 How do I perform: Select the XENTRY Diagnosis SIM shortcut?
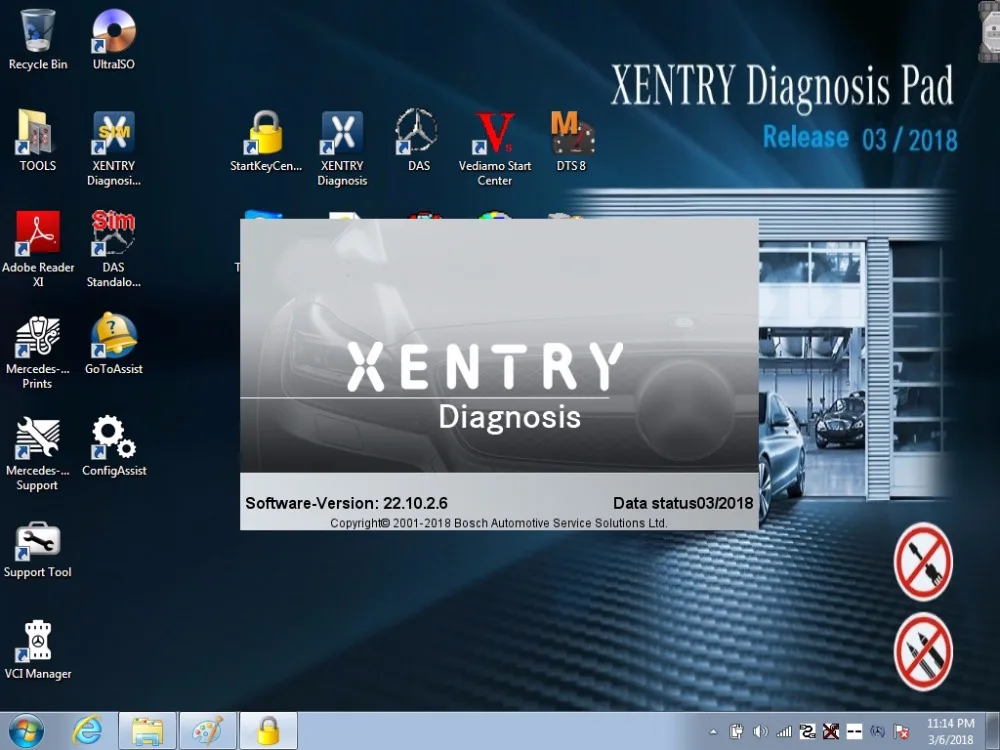click(x=114, y=149)
